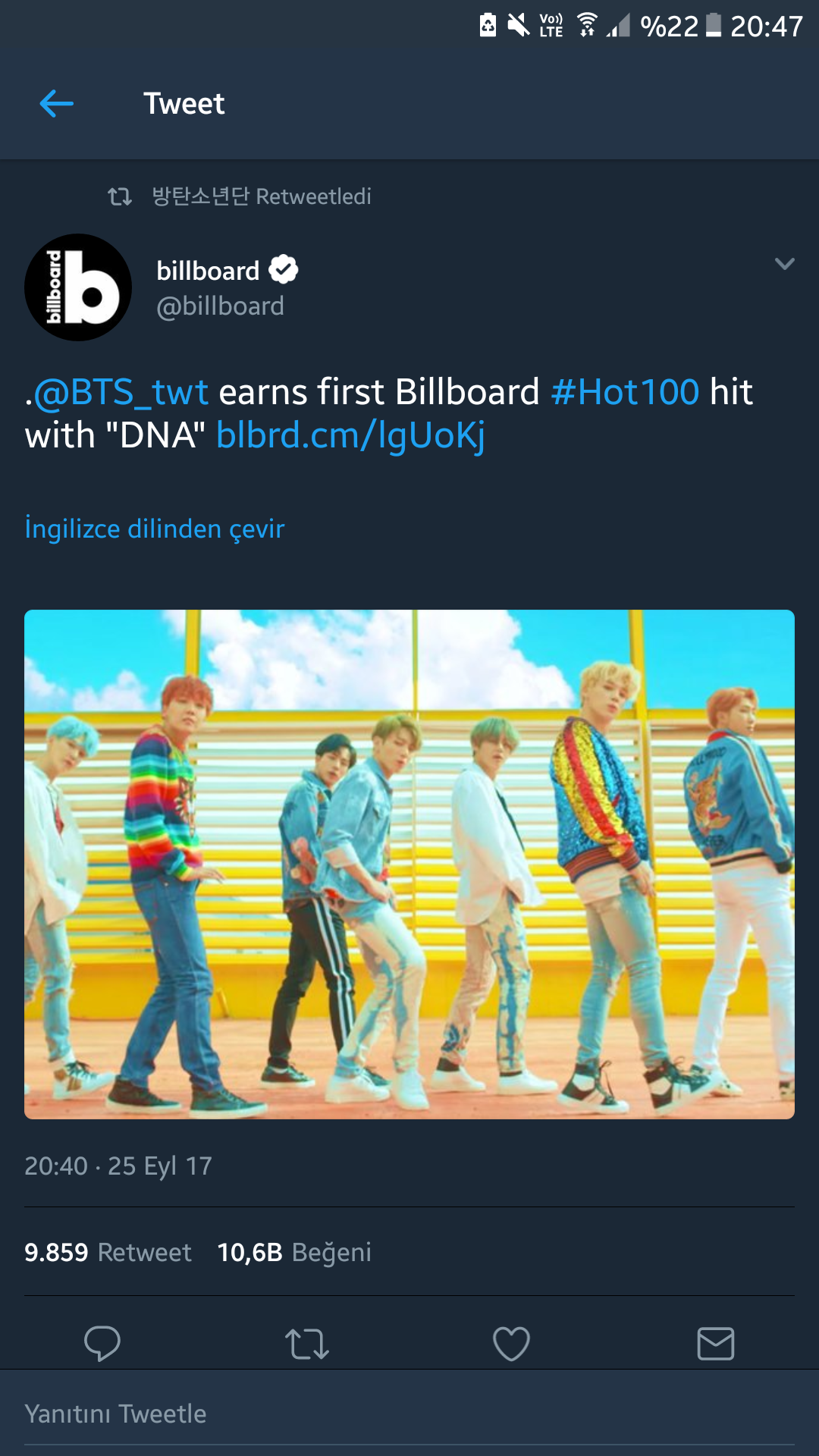The width and height of the screenshot is (819, 1456).
Task: Open the @billboard handle
Action: (x=220, y=306)
